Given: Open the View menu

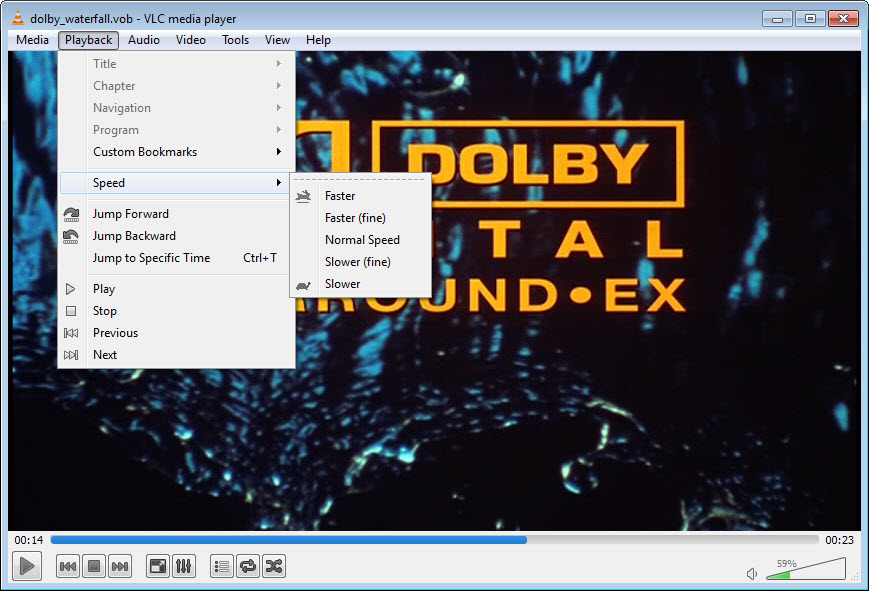Looking at the screenshot, I should point(277,40).
